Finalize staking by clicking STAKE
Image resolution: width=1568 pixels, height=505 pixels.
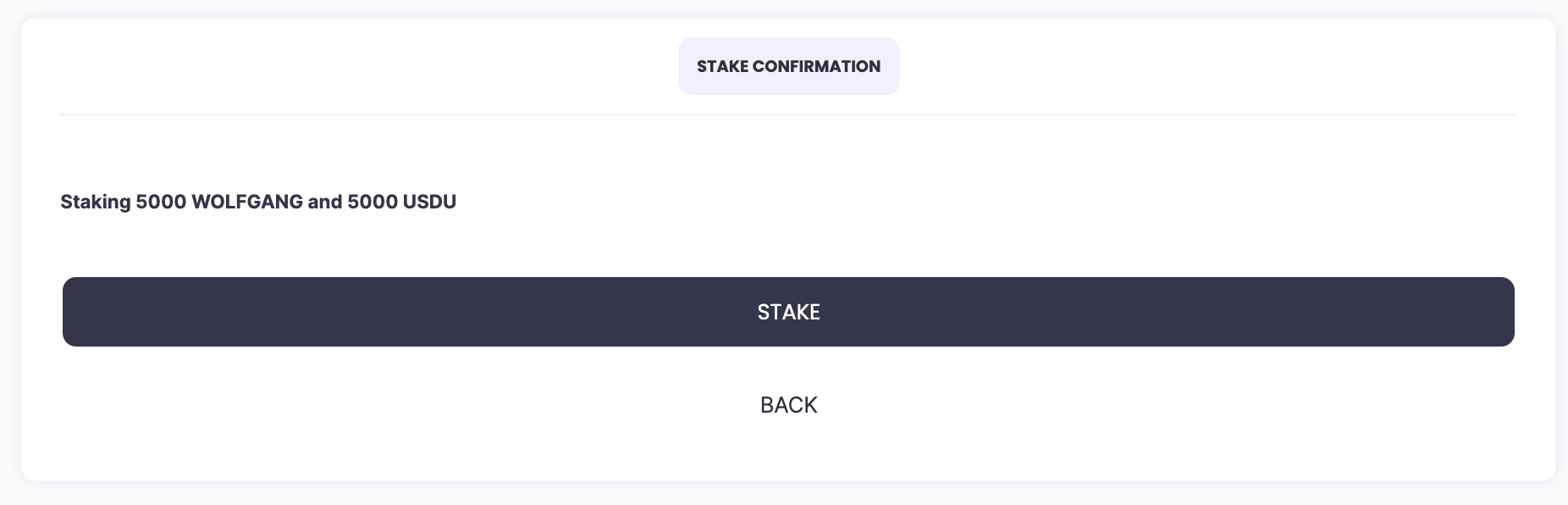[x=788, y=312]
